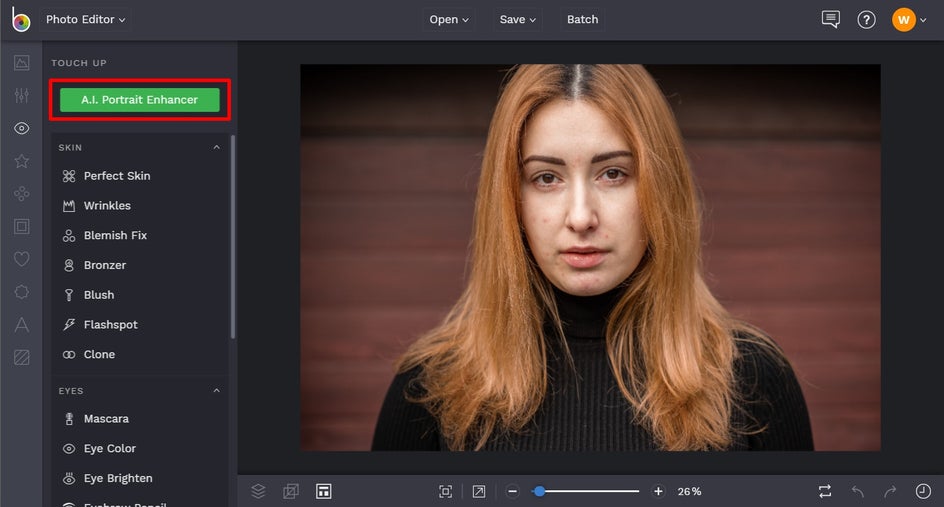Open the Layers stack icon
This screenshot has width=944, height=507.
pos(258,491)
